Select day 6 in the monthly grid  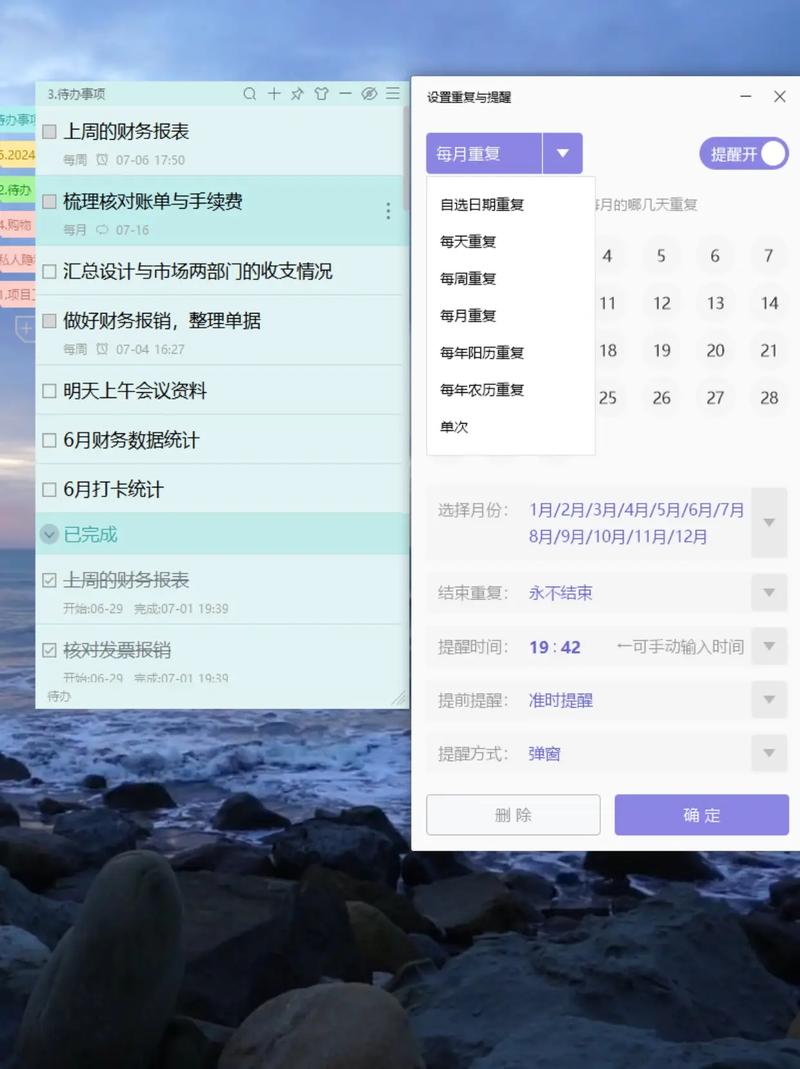point(715,256)
